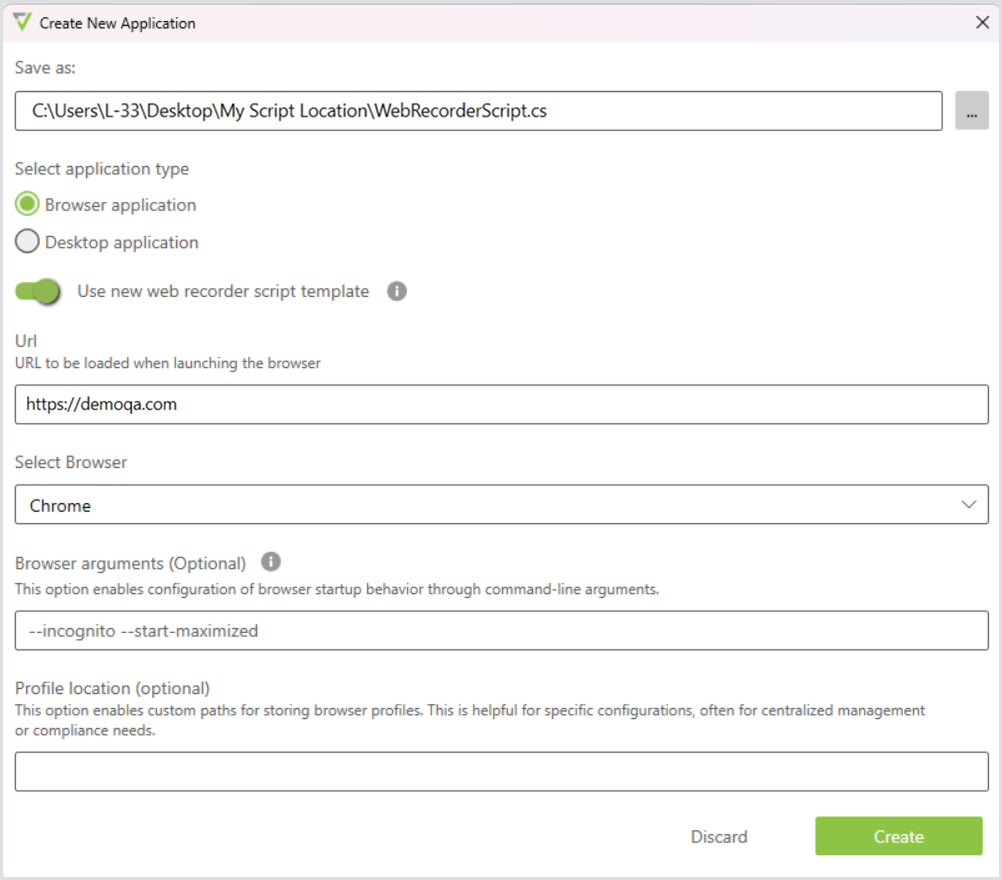Click the empty Profile location field
The width and height of the screenshot is (1002, 880).
pos(500,772)
